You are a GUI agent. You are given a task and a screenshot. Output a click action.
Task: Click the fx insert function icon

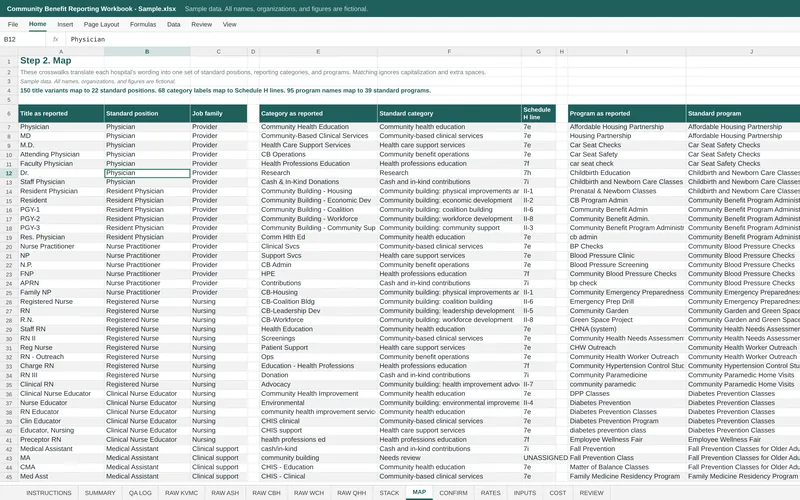pyautogui.click(x=56, y=39)
